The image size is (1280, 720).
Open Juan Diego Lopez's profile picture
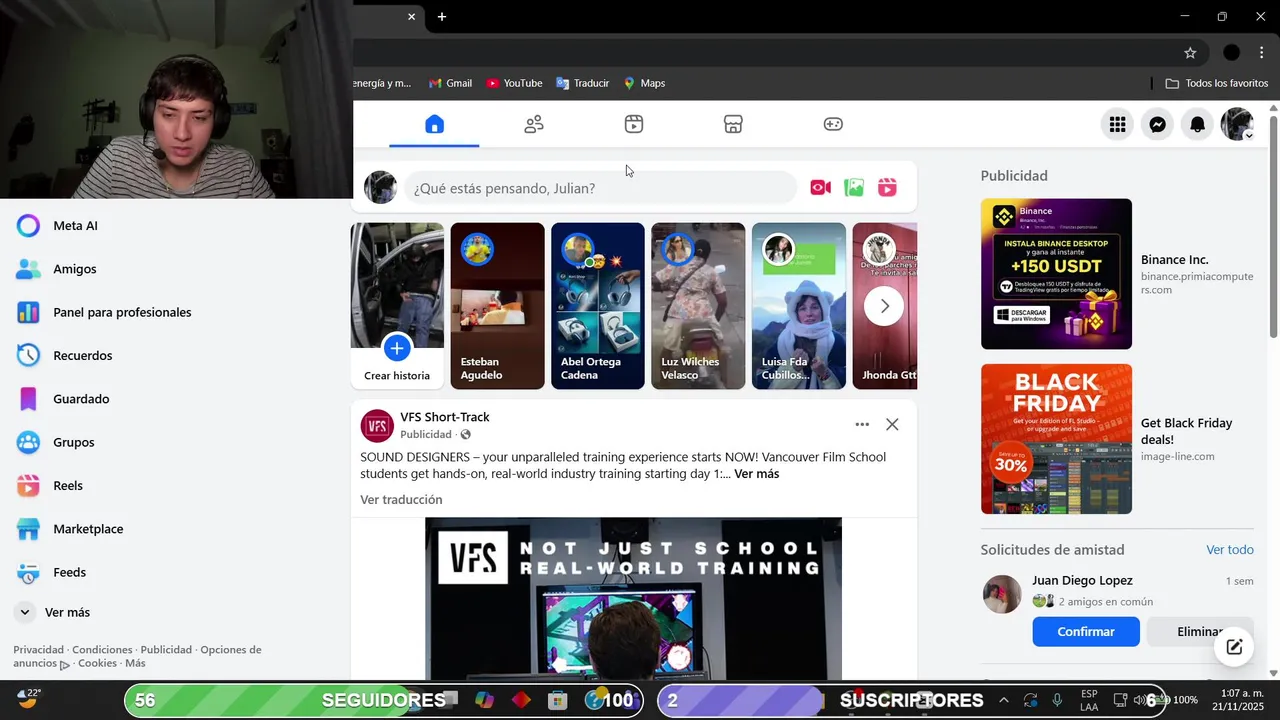1002,594
